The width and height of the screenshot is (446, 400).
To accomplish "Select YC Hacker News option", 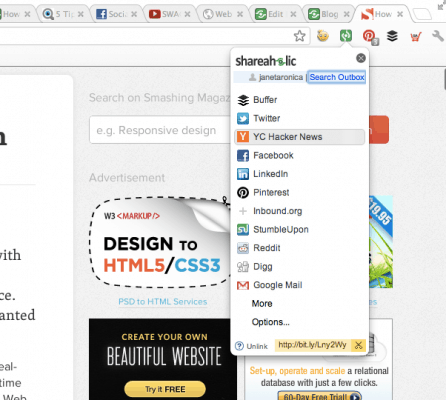I will (300, 137).
